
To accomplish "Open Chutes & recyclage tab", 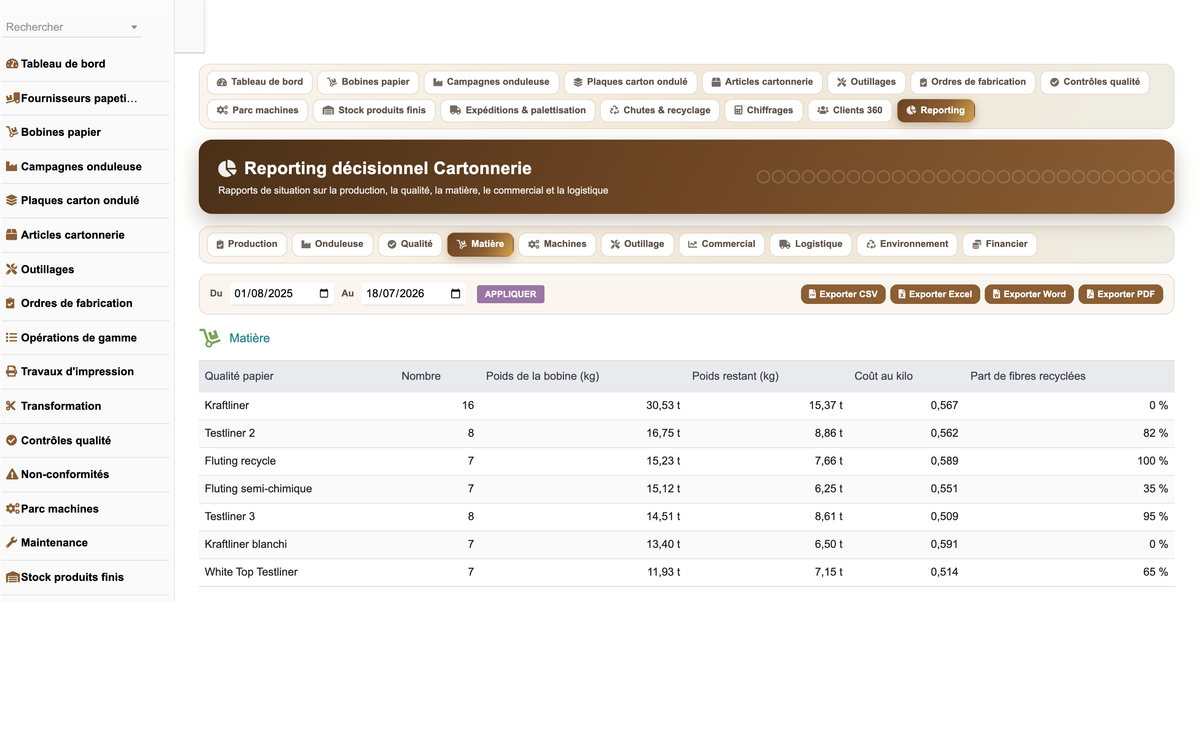I will click(660, 110).
